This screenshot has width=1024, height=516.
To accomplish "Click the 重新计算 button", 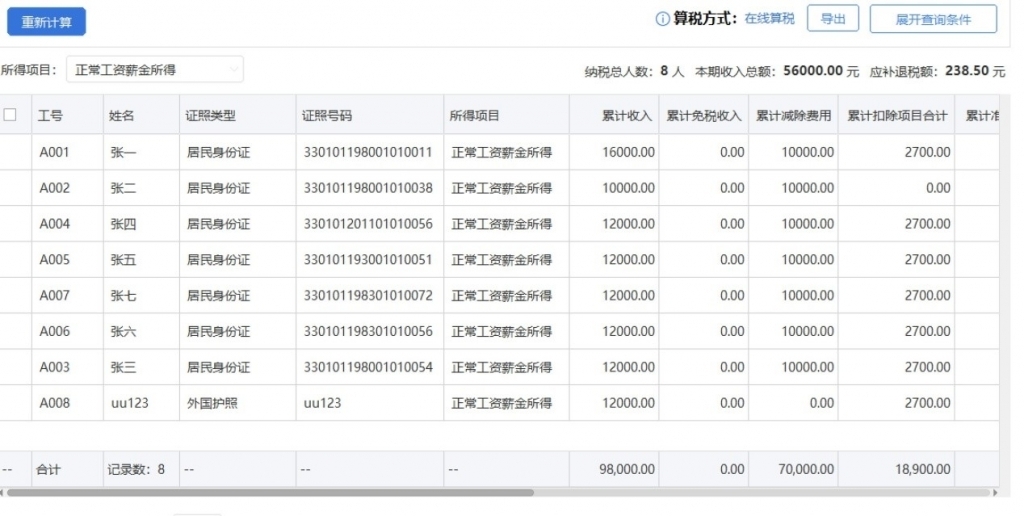I will click(46, 22).
